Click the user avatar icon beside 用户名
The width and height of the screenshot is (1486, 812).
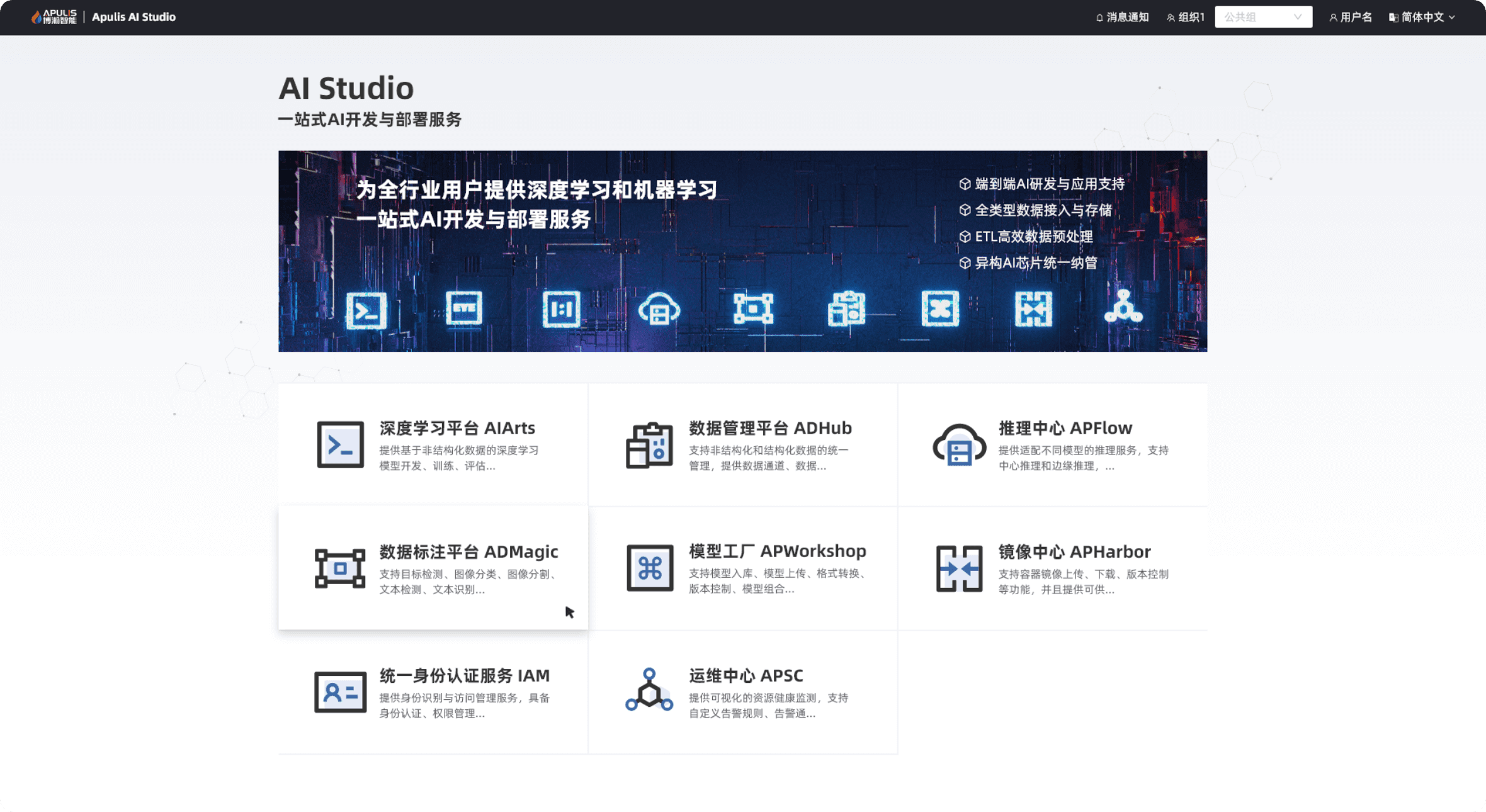1333,18
